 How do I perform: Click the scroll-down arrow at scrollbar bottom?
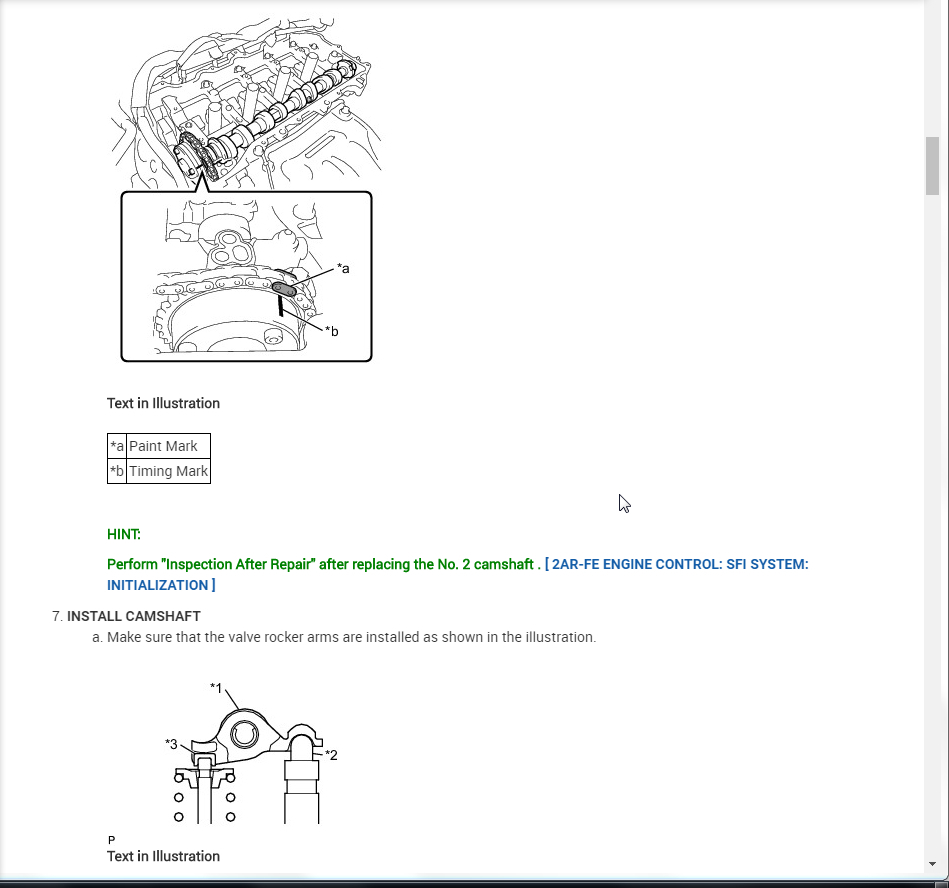pyautogui.click(x=931, y=864)
